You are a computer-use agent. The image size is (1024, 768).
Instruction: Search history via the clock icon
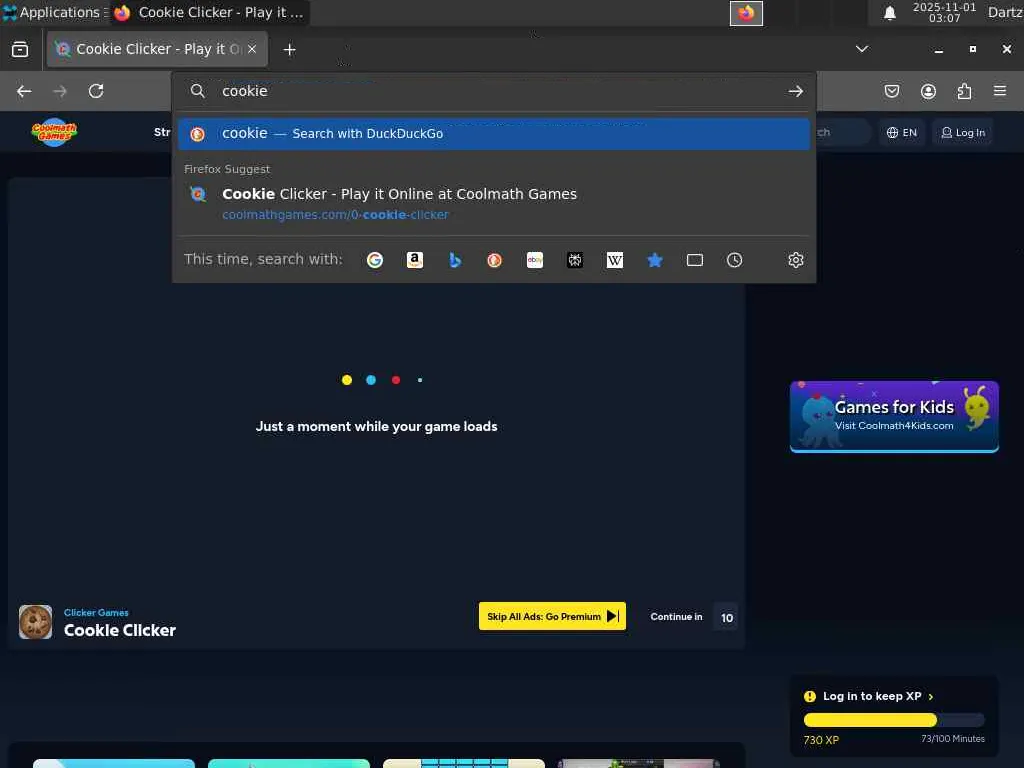735,260
